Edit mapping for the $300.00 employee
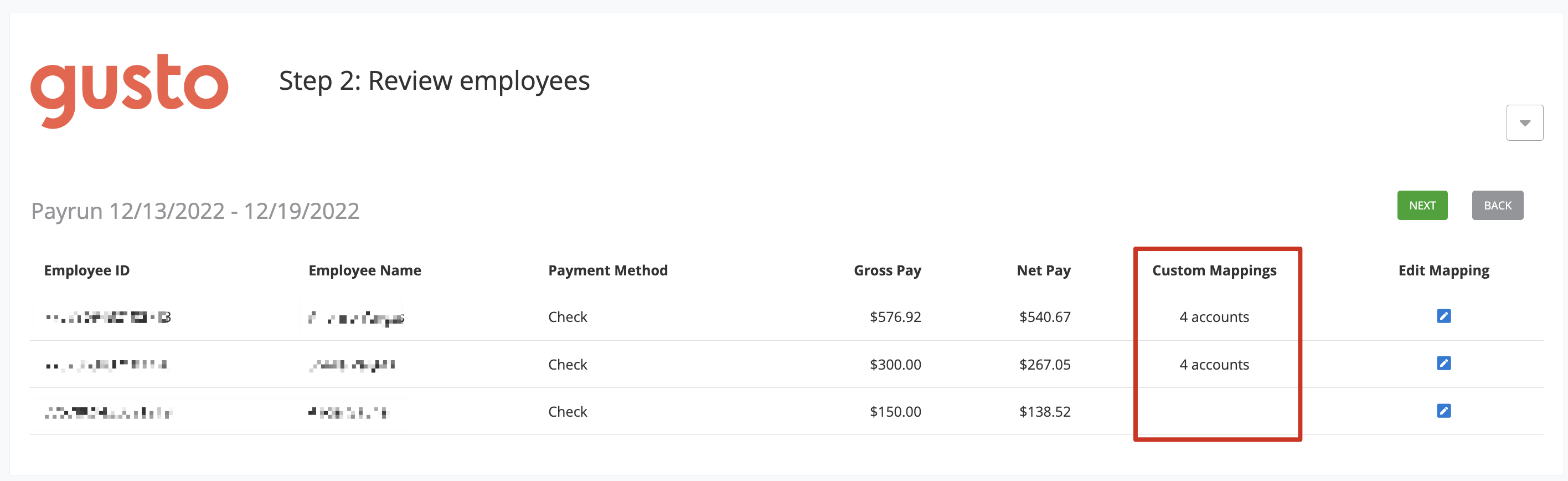 (1443, 364)
